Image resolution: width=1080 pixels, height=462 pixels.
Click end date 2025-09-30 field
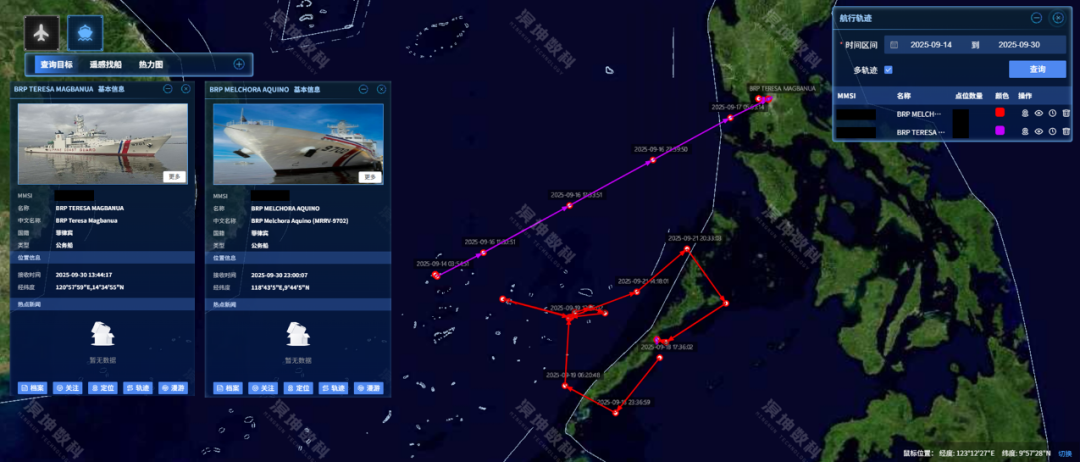point(1019,45)
